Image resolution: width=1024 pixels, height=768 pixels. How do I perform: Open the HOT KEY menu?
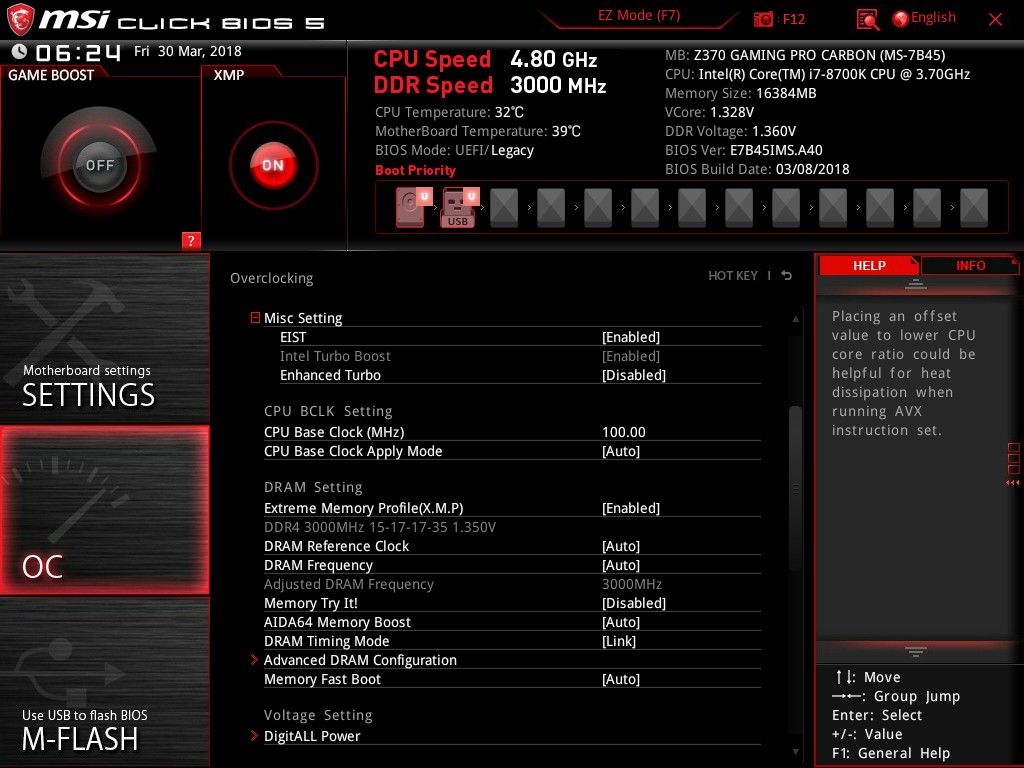coord(733,276)
